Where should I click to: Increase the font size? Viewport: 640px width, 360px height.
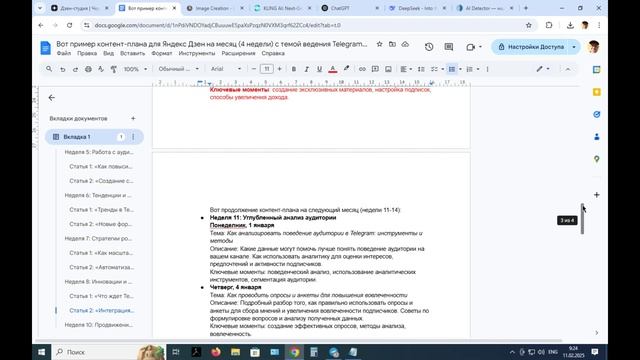click(x=280, y=69)
